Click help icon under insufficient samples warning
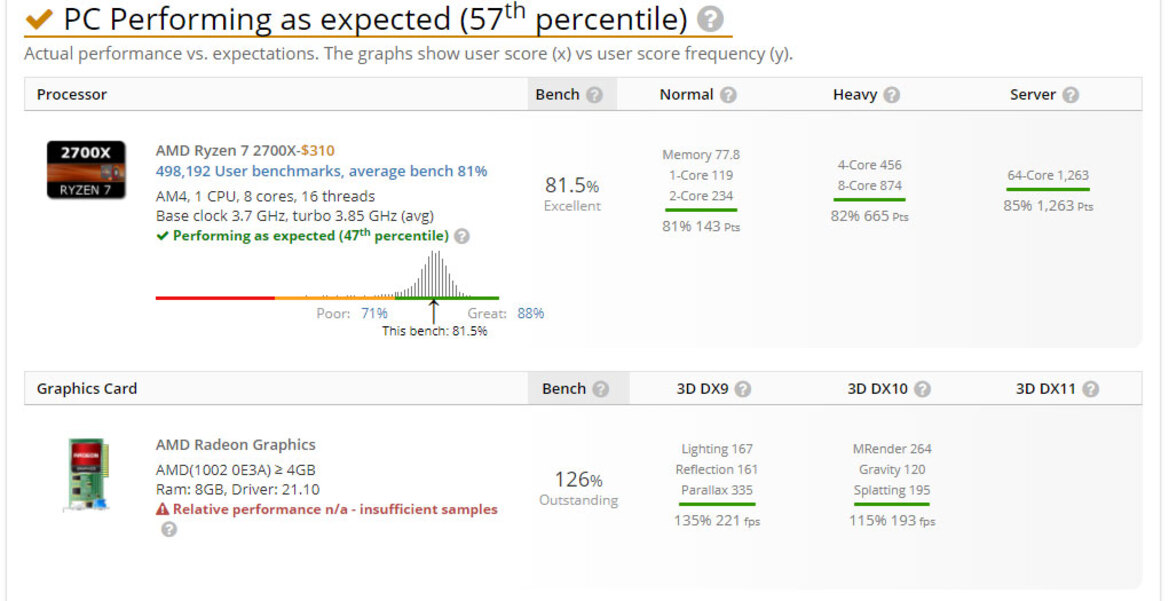The height and width of the screenshot is (601, 1169). (169, 529)
